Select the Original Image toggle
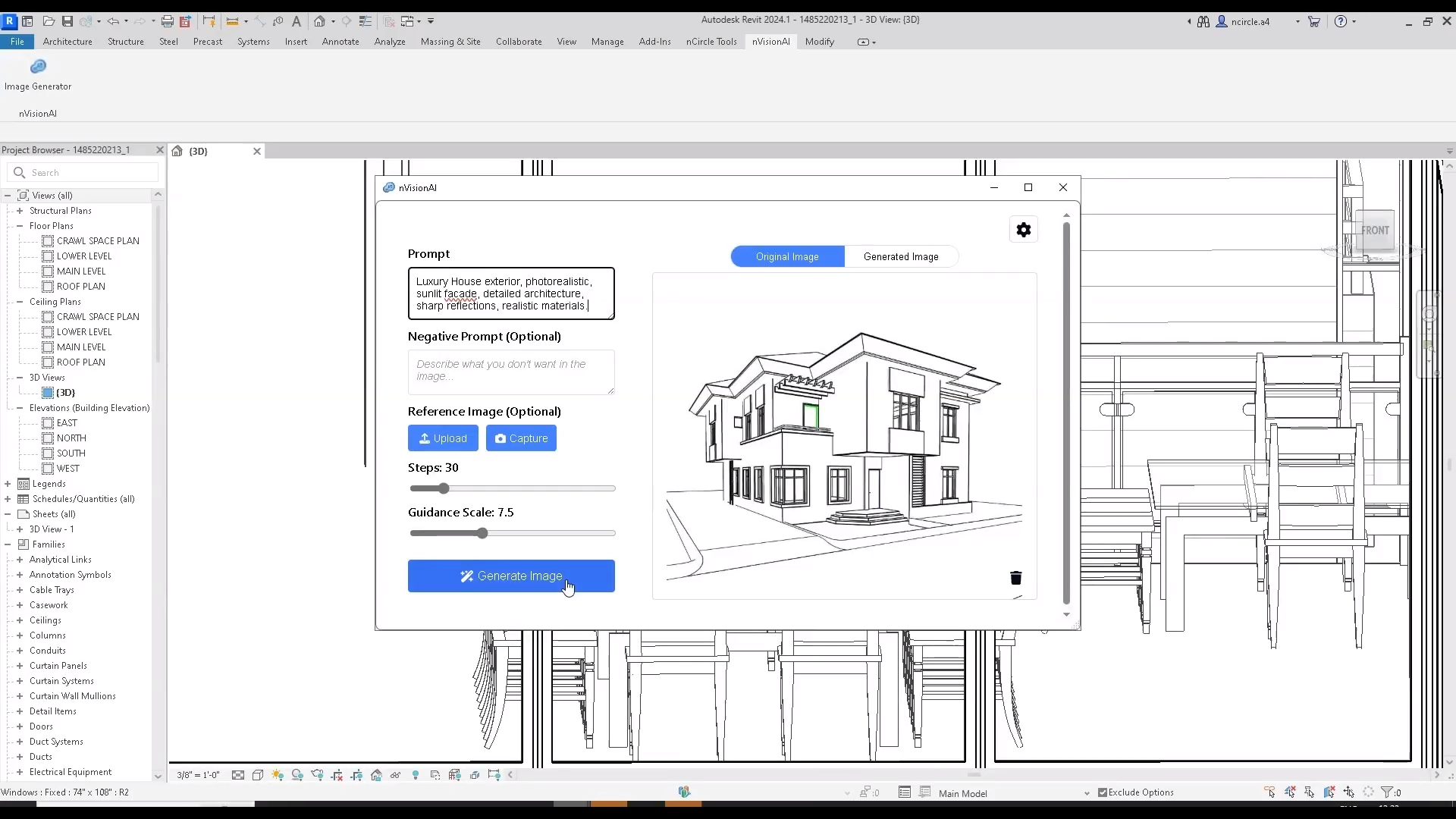The height and width of the screenshot is (819, 1456). click(787, 256)
